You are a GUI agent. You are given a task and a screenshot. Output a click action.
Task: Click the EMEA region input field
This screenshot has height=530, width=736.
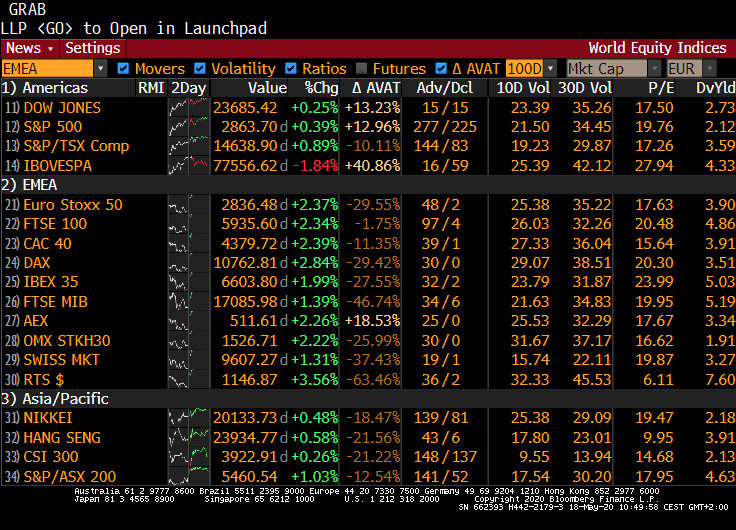coord(47,69)
